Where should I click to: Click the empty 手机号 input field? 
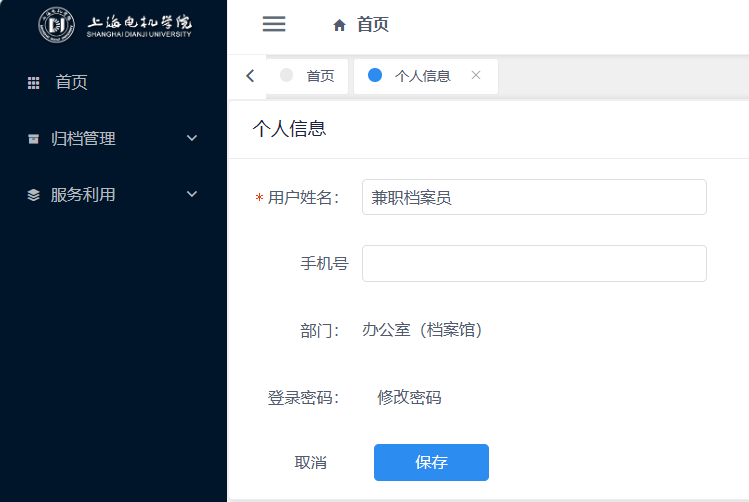coord(534,264)
